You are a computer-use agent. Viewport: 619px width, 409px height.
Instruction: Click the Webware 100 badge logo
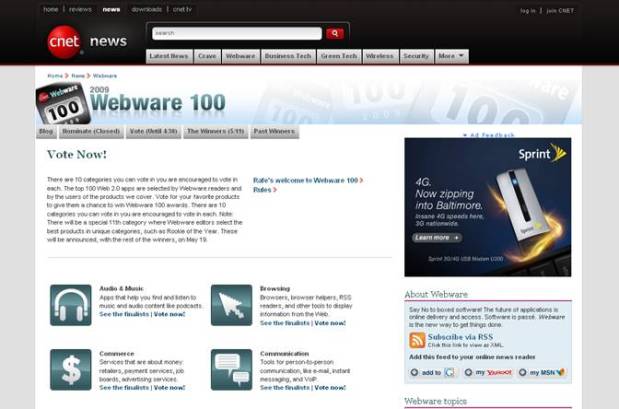63,104
